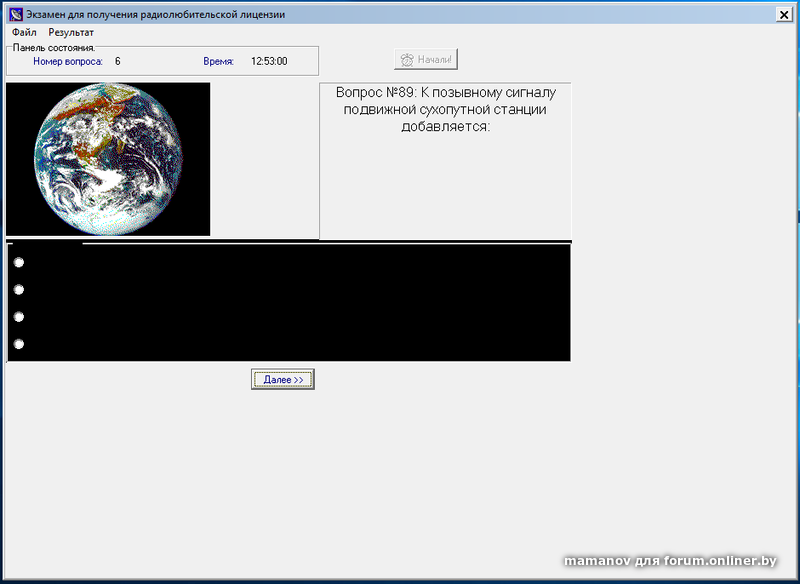The width and height of the screenshot is (800, 584).
Task: Open the Результат menu
Action: 71,33
